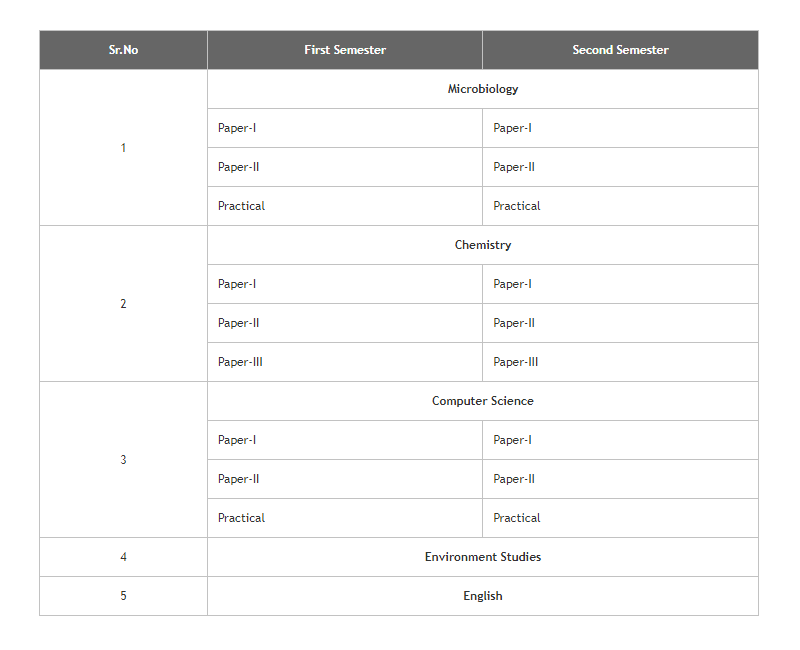Click Chemistry second semester Paper-I
This screenshot has height=650, width=800.
coord(512,284)
